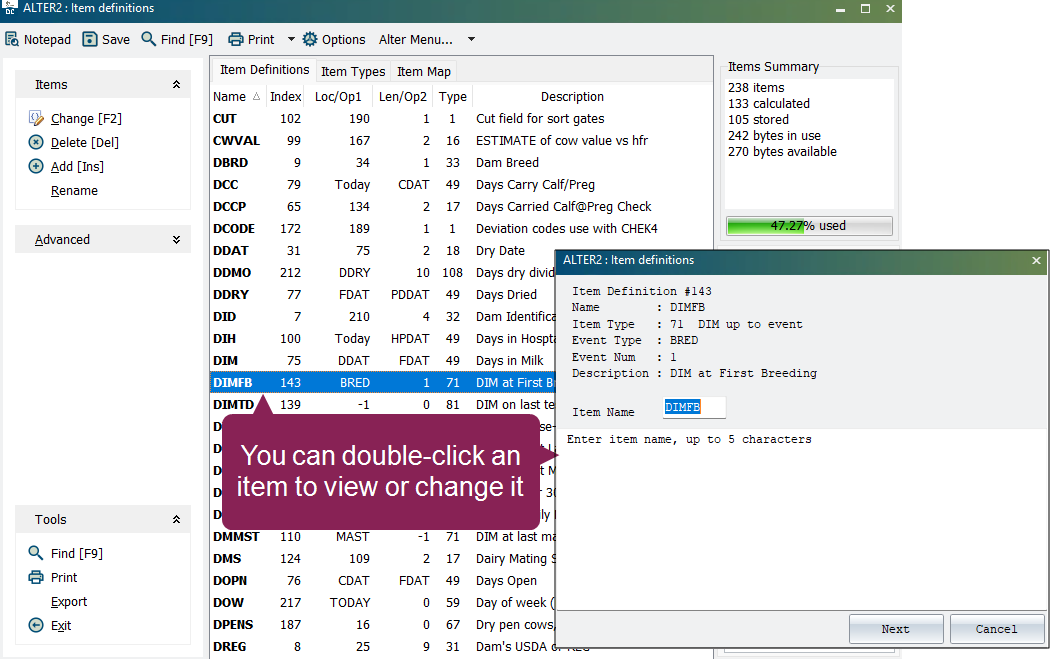Viewport: 1053px width, 659px height.
Task: Open Notepad from the toolbar
Action: 12,39
